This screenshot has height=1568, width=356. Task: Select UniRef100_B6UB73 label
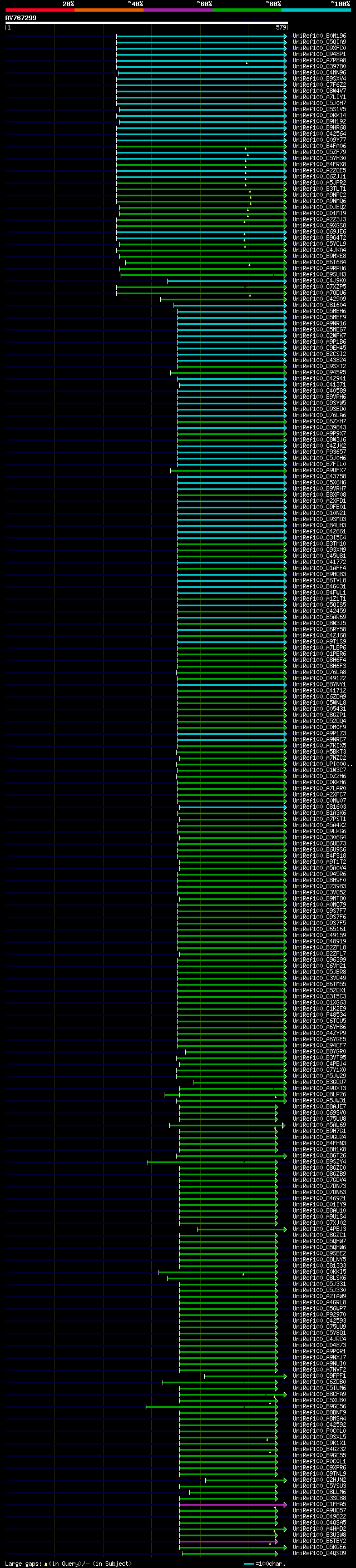coord(319,844)
